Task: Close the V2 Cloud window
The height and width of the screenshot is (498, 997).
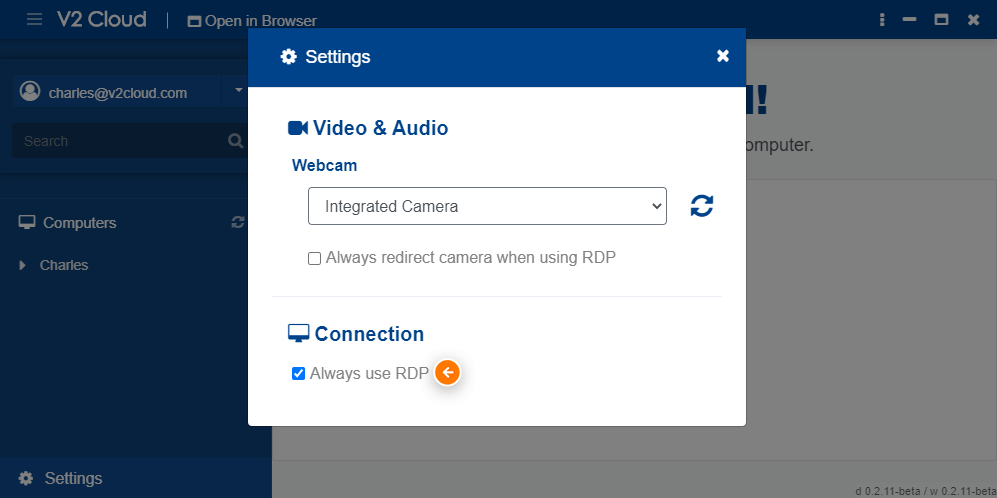Action: (973, 20)
